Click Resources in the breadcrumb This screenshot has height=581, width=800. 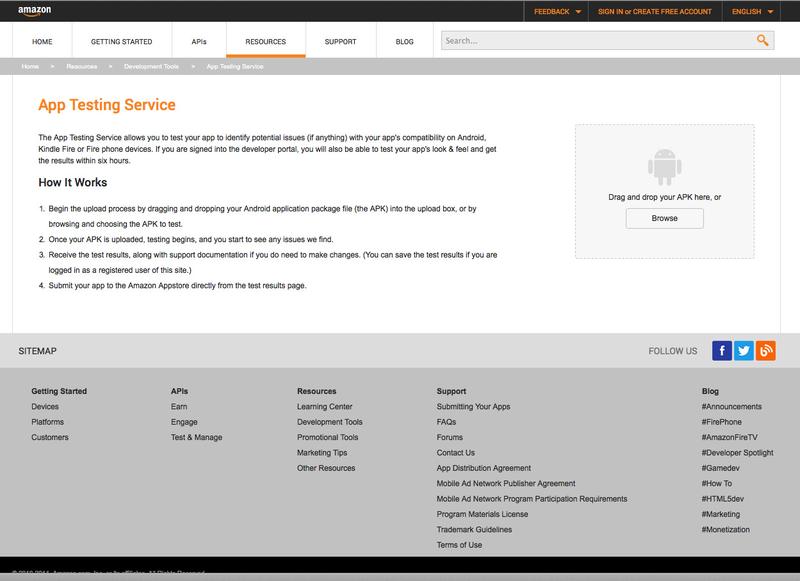pyautogui.click(x=82, y=66)
